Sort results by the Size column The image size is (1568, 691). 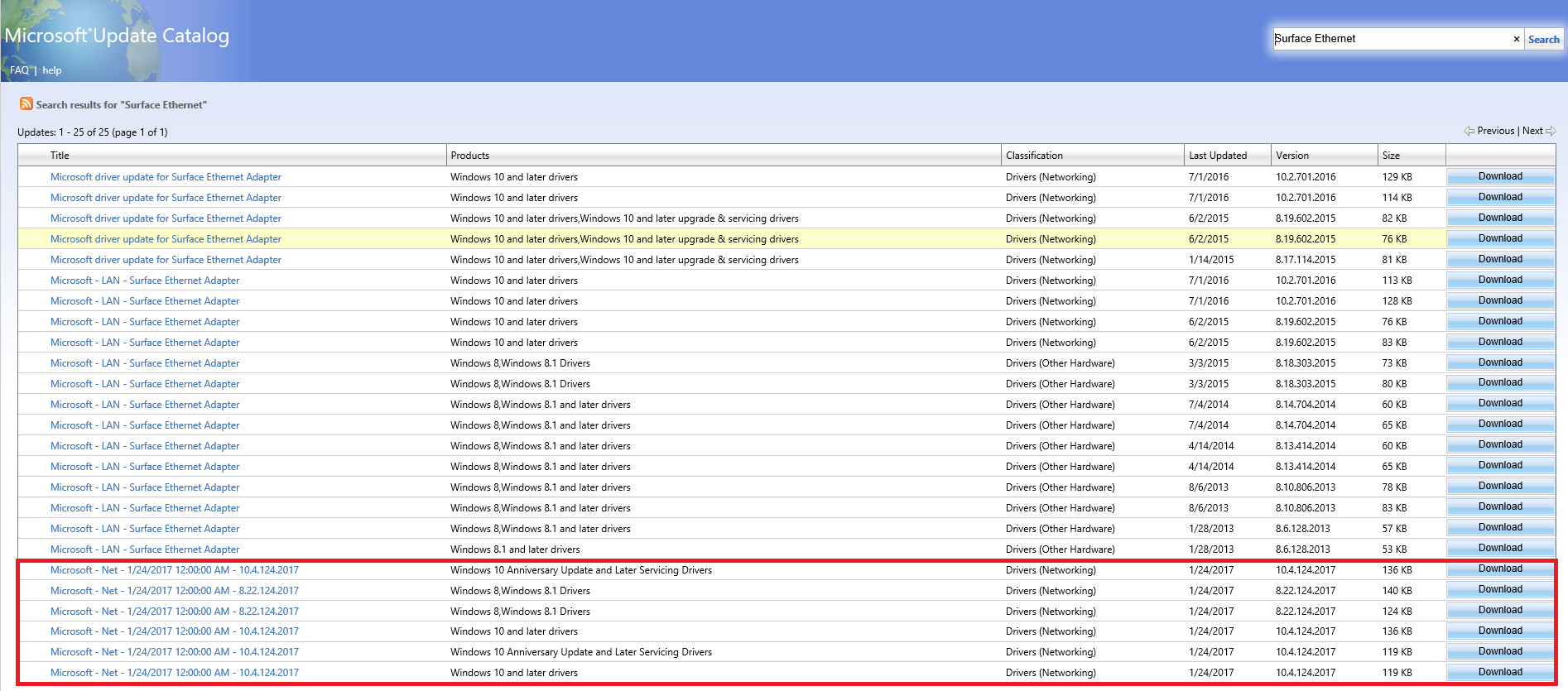pyautogui.click(x=1391, y=156)
